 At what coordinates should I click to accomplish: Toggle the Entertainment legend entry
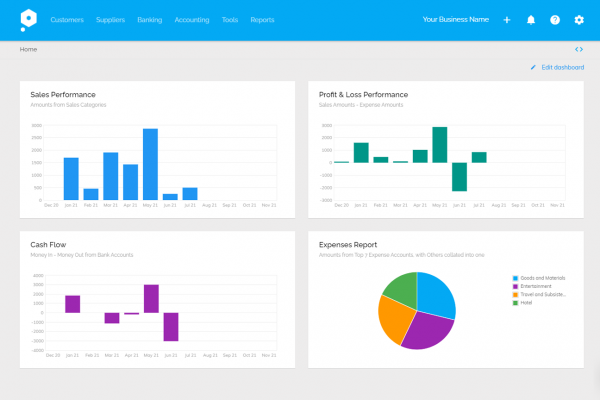(x=537, y=287)
